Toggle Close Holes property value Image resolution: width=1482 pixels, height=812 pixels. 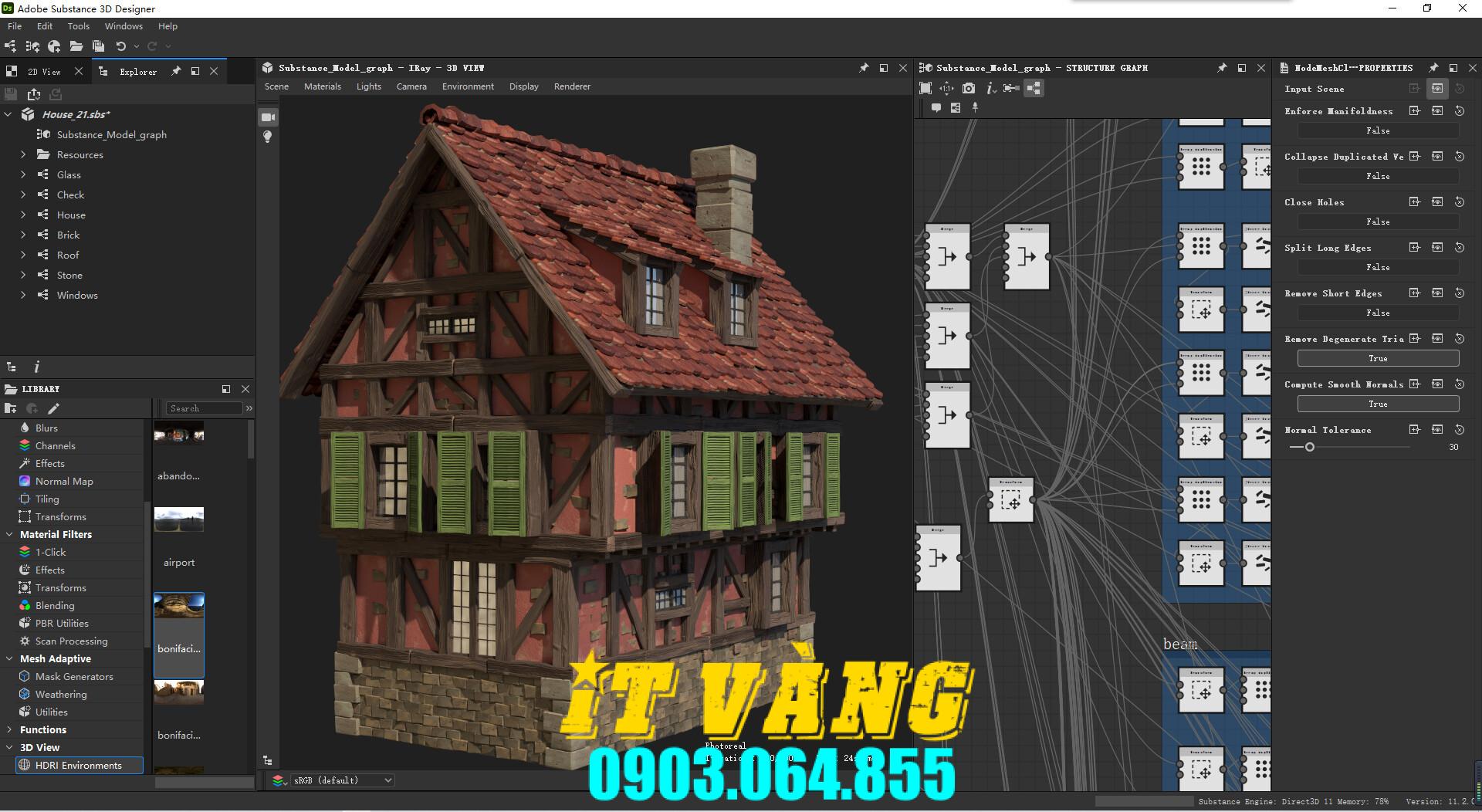pyautogui.click(x=1379, y=222)
